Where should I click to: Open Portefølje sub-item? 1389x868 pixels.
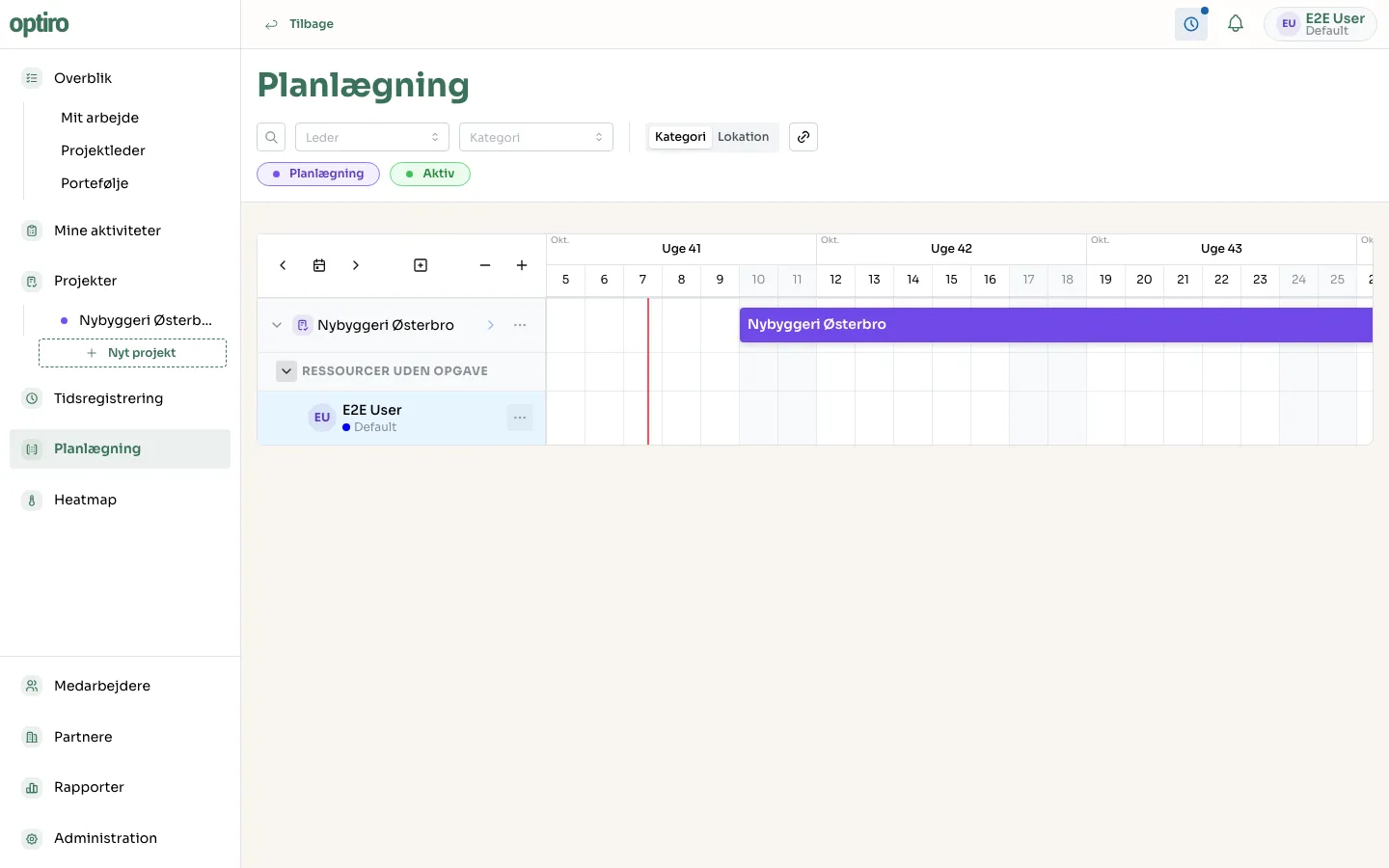[x=95, y=183]
